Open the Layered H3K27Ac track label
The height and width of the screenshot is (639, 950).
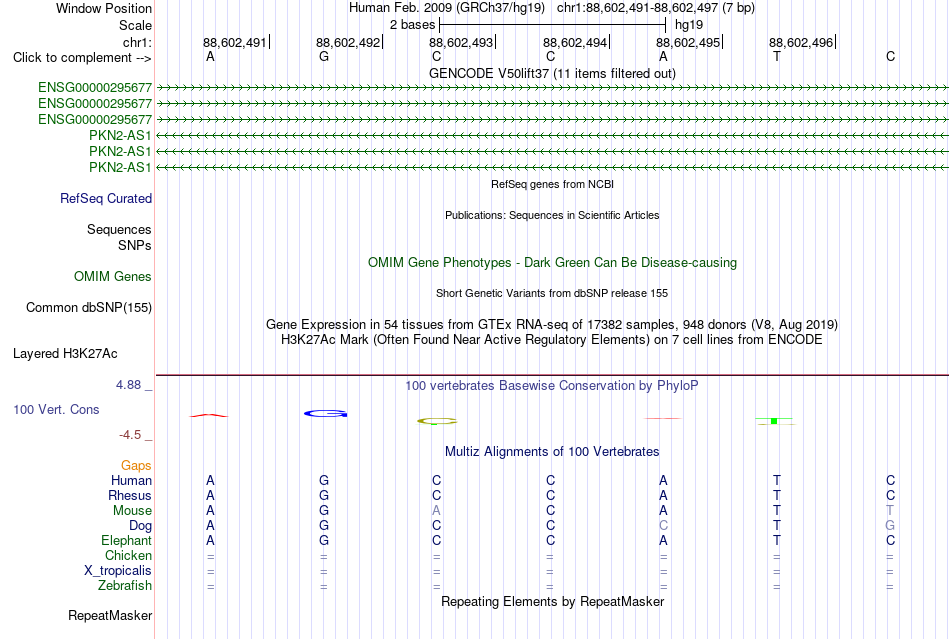click(x=65, y=354)
